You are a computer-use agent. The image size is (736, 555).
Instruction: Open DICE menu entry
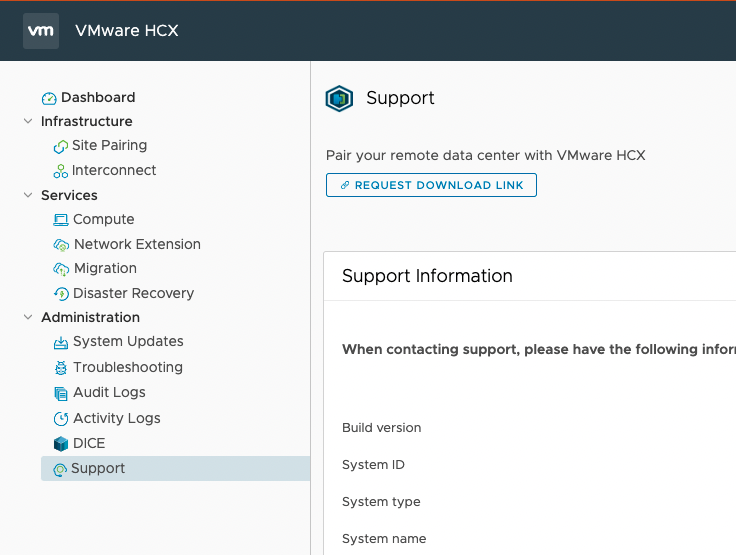(x=89, y=443)
